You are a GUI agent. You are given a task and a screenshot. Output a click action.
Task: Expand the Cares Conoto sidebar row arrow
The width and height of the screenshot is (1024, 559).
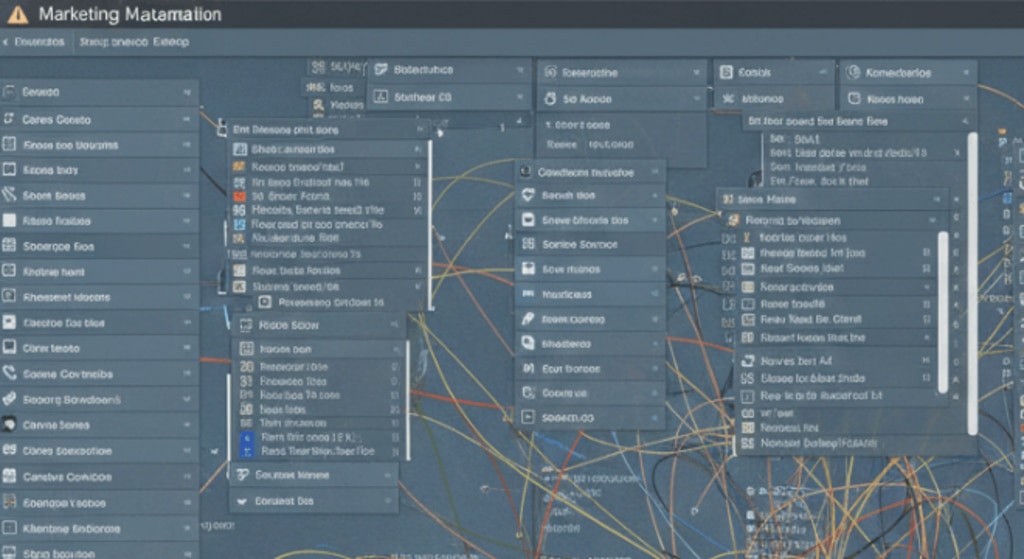coord(187,119)
